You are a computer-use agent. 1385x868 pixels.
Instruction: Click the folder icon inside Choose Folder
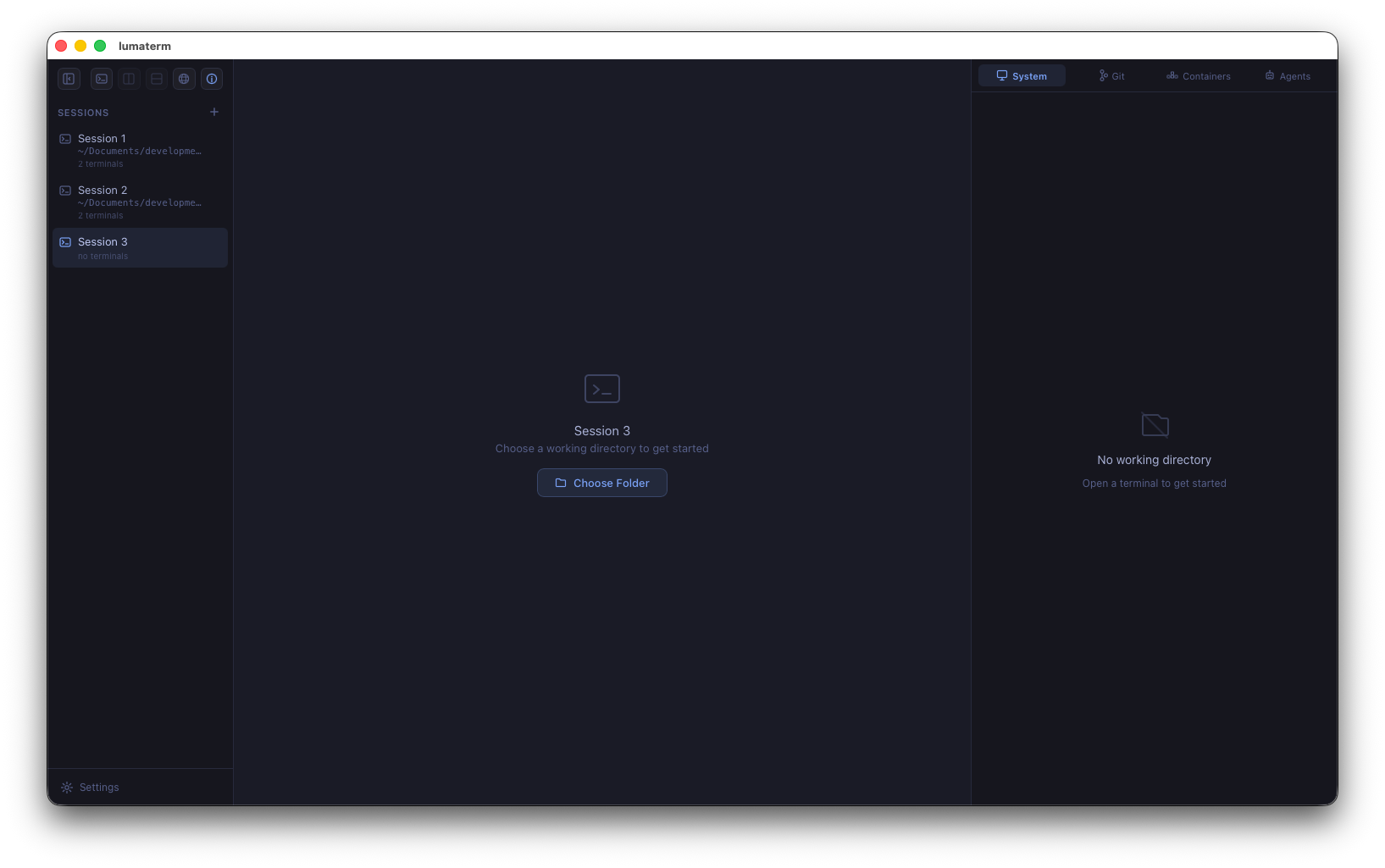[x=562, y=483]
